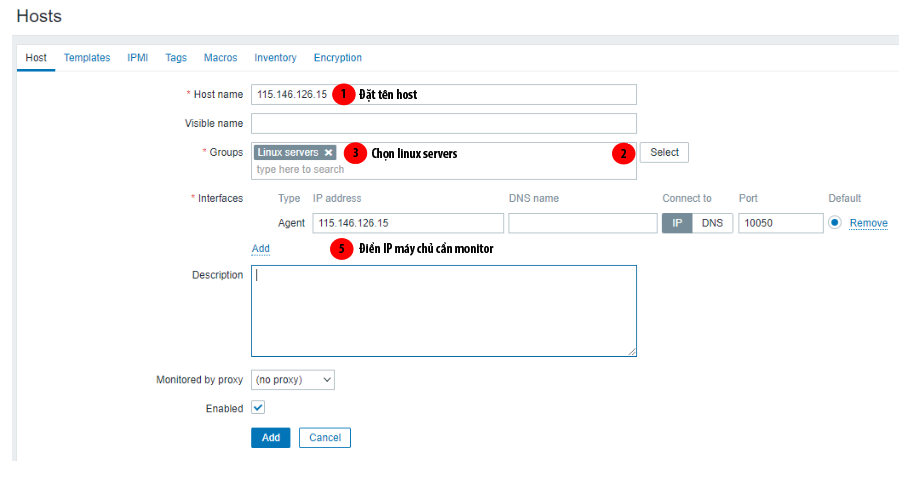Set Connect to DNS

(x=712, y=223)
